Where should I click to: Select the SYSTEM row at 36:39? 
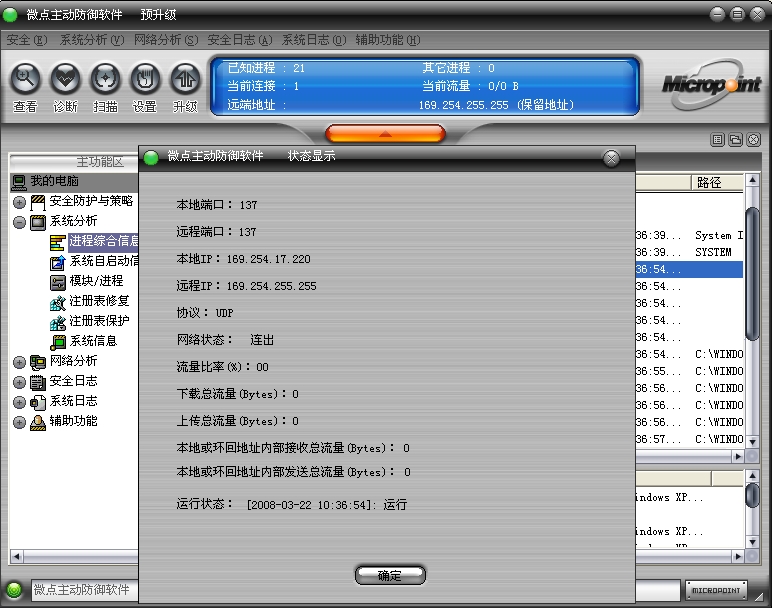pos(689,252)
